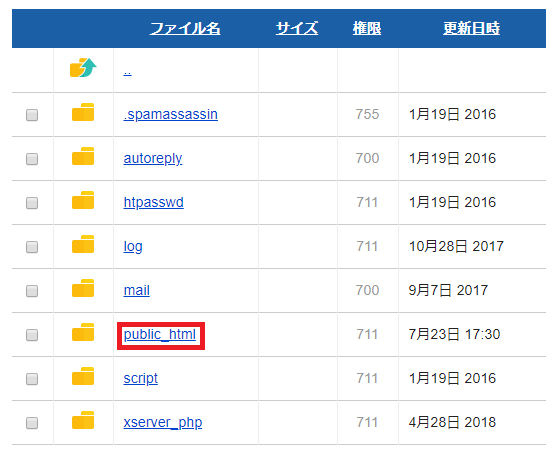Open the public_html folder link
Screen dimensions: 560x460
tap(160, 335)
